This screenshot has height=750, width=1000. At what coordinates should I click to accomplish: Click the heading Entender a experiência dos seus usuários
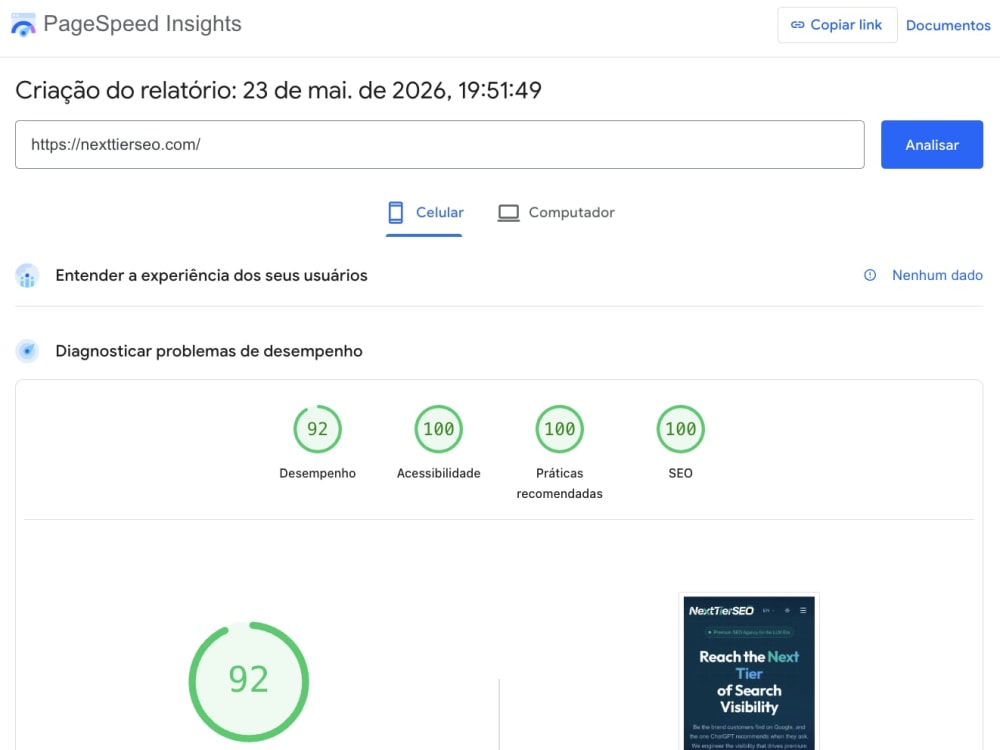(x=211, y=276)
